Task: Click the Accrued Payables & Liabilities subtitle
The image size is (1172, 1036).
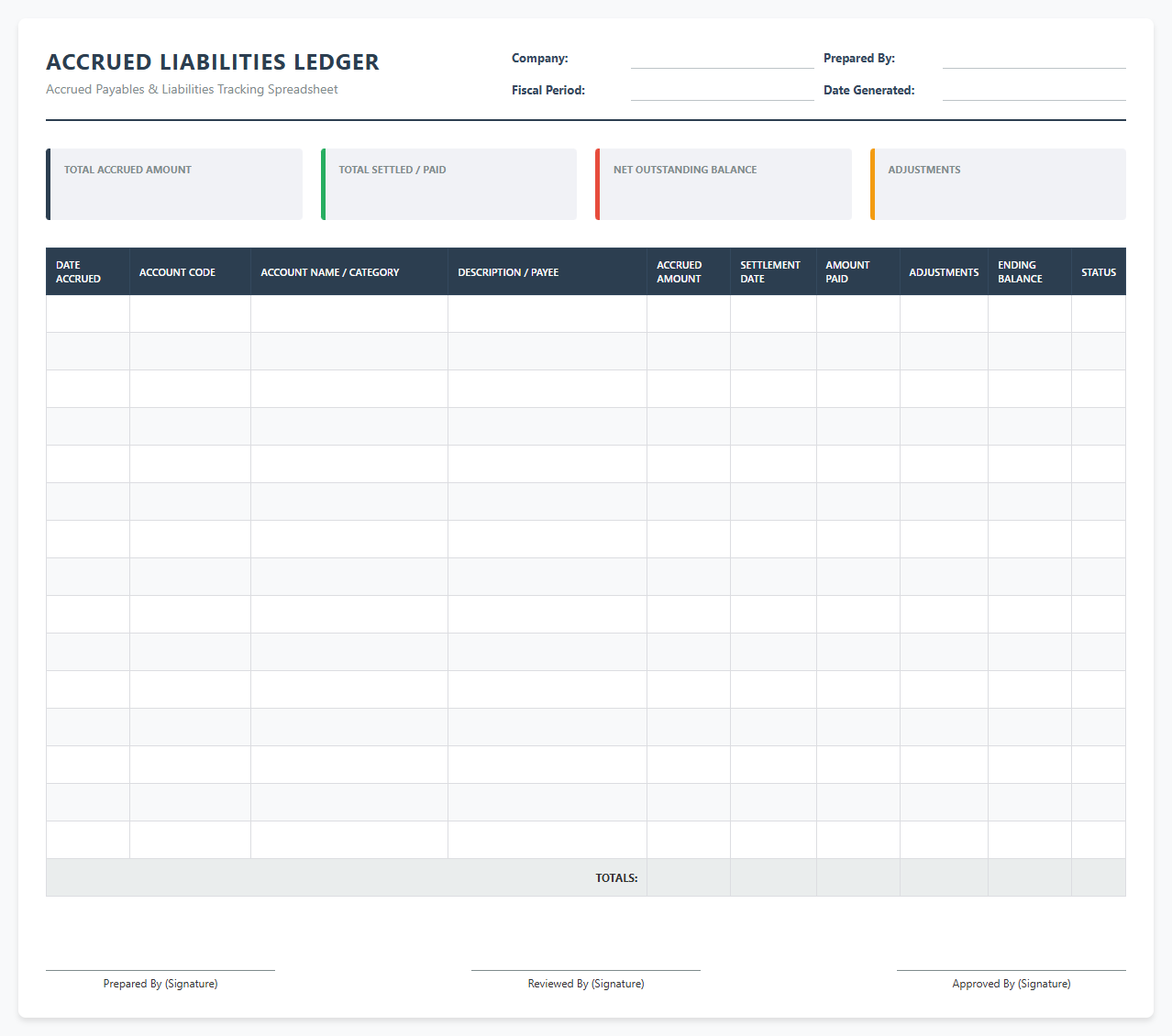Action: tap(192, 90)
